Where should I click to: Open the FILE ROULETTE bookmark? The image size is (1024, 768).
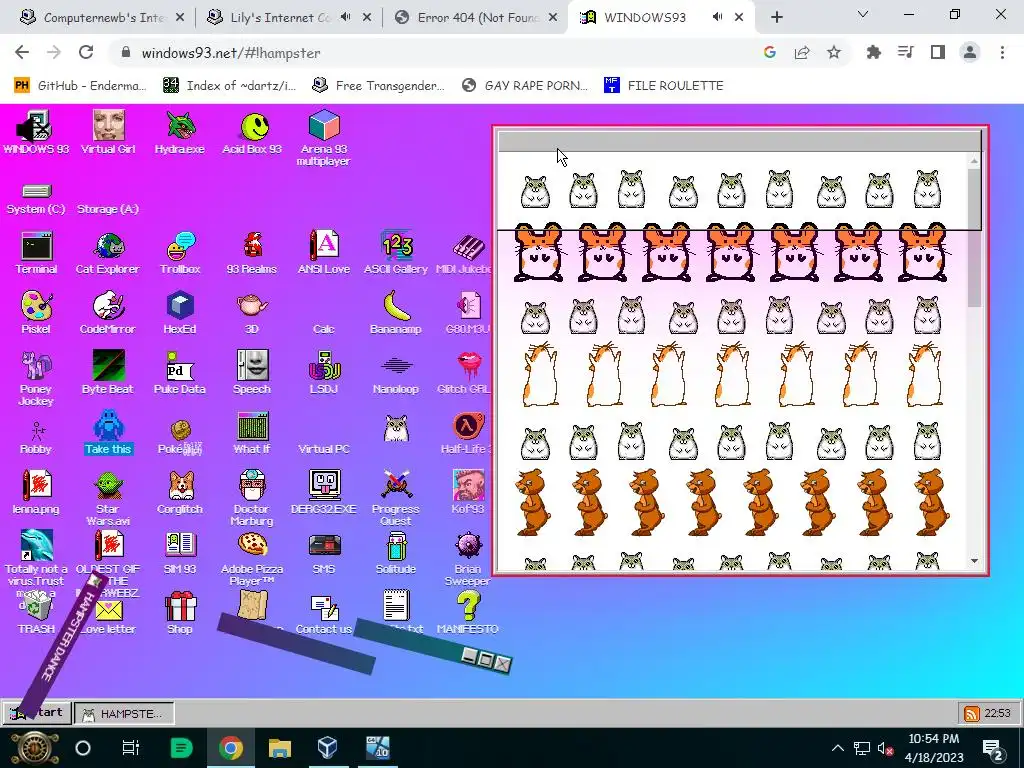[664, 86]
